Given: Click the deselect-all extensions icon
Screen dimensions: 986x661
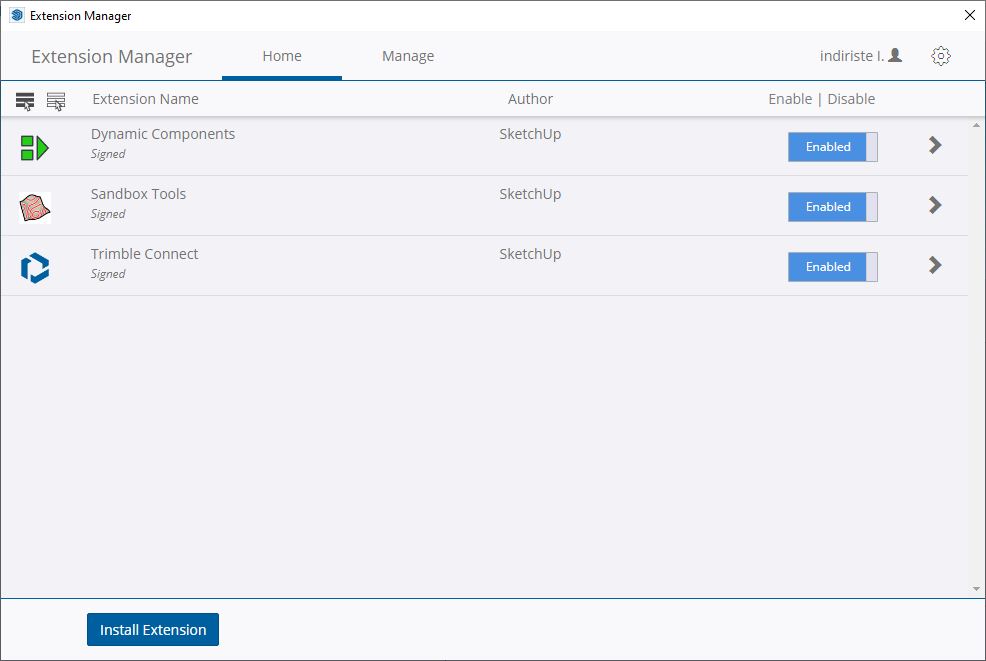Looking at the screenshot, I should pyautogui.click(x=56, y=101).
